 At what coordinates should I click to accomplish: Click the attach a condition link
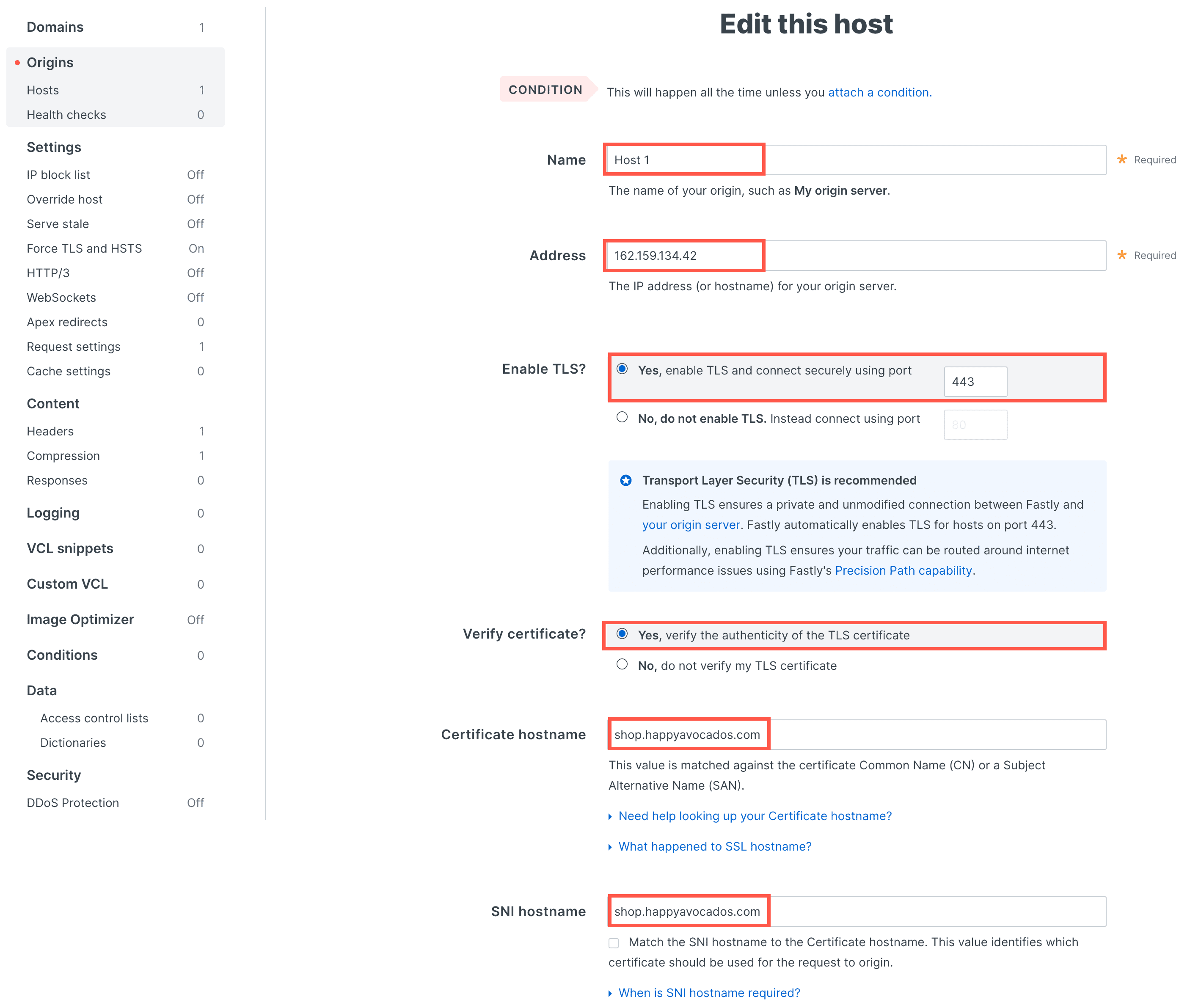(x=879, y=92)
